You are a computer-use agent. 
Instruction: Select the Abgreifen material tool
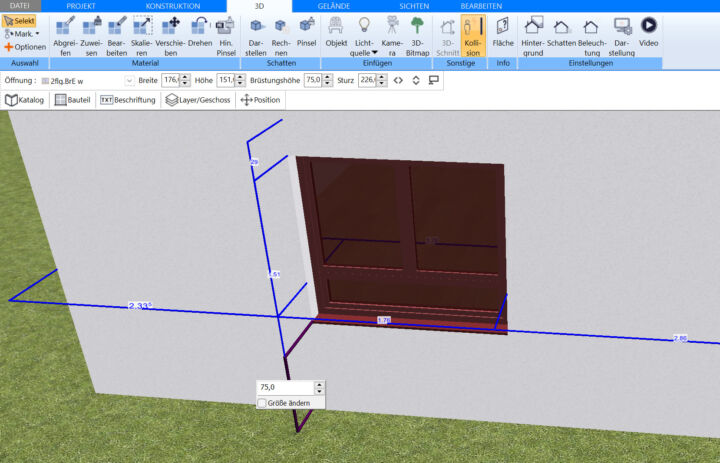(x=65, y=36)
